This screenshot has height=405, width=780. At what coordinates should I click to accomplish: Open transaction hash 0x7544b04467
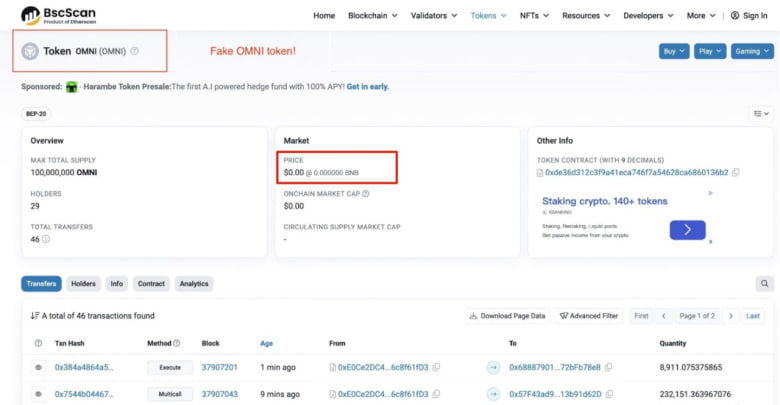click(x=84, y=394)
